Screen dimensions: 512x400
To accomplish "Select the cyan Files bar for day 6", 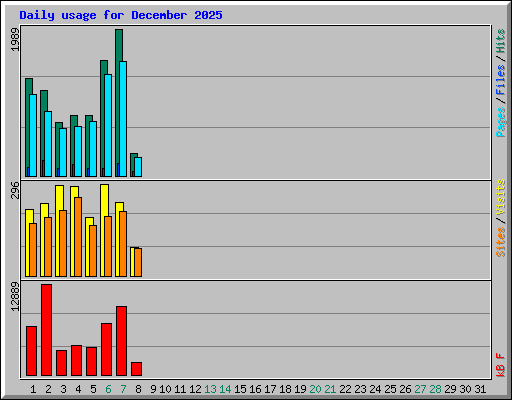I will pos(108,125).
